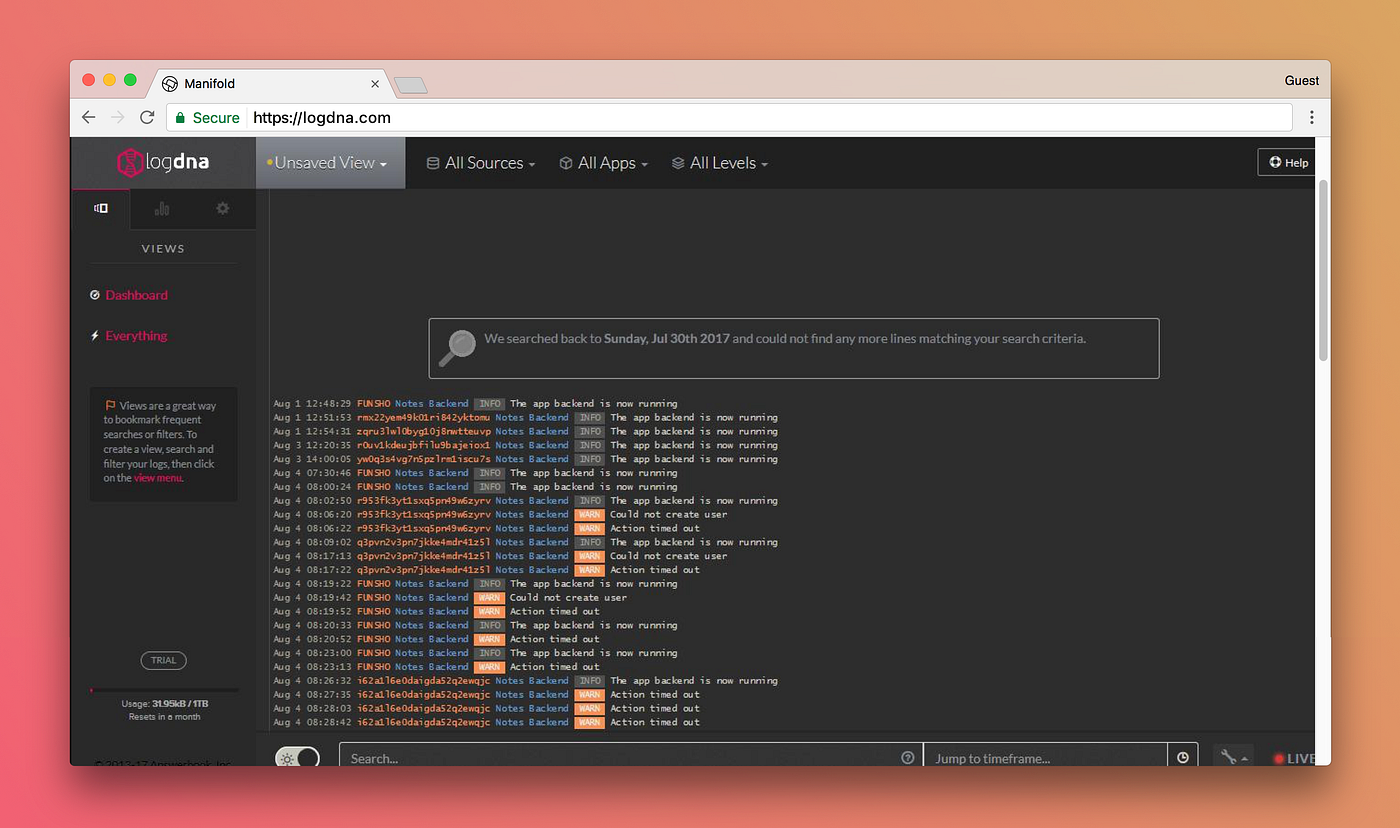Click inside the Search field
The image size is (1400, 828).
coord(600,758)
